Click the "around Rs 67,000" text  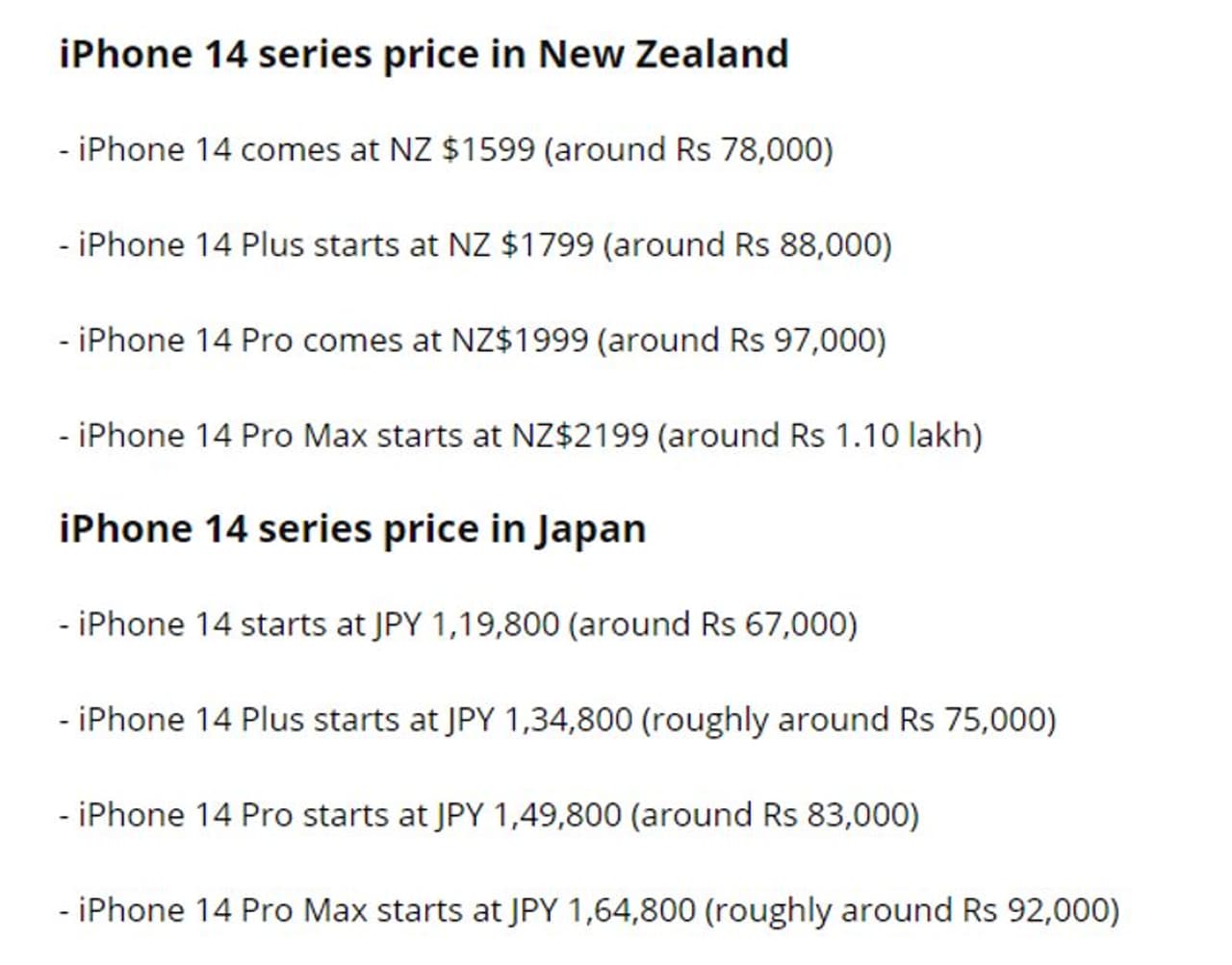click(x=712, y=624)
